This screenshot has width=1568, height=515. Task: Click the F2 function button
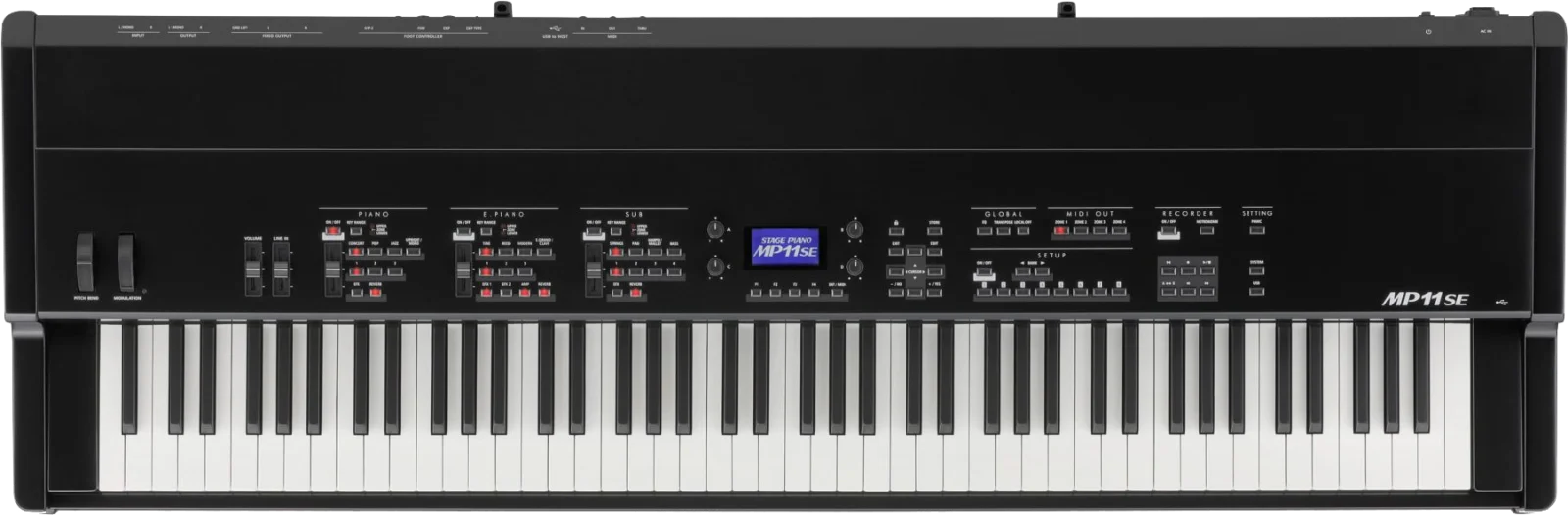point(775,293)
